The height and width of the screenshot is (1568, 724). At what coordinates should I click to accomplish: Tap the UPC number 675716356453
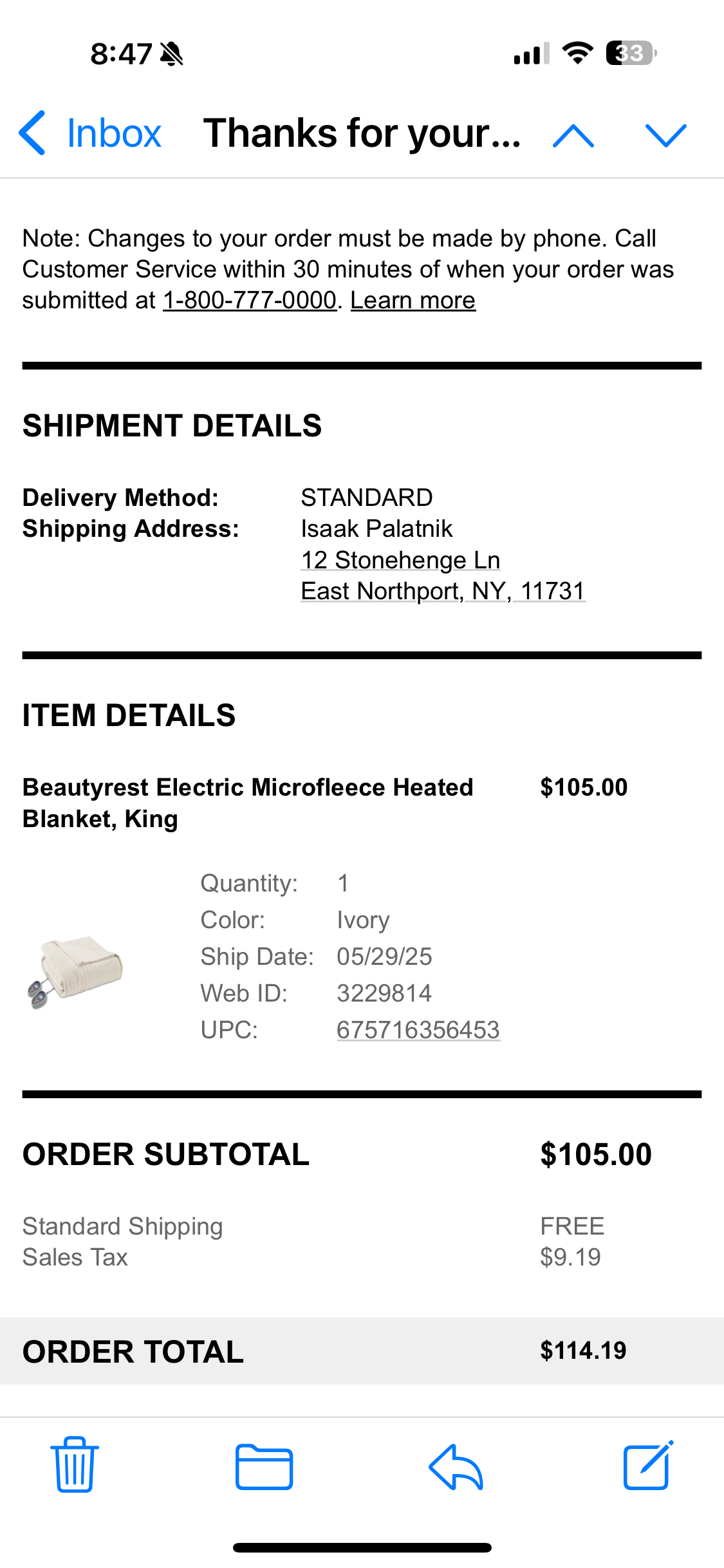coord(418,1030)
